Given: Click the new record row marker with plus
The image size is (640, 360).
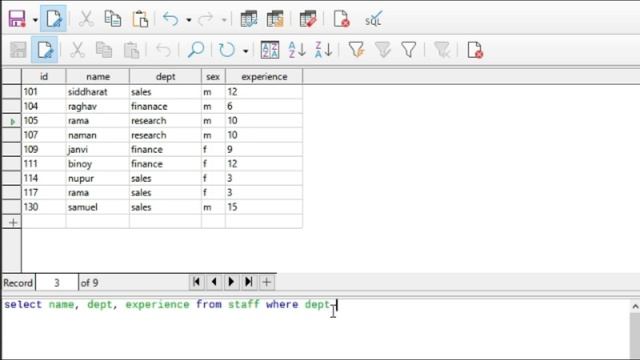Looking at the screenshot, I should tap(12, 222).
